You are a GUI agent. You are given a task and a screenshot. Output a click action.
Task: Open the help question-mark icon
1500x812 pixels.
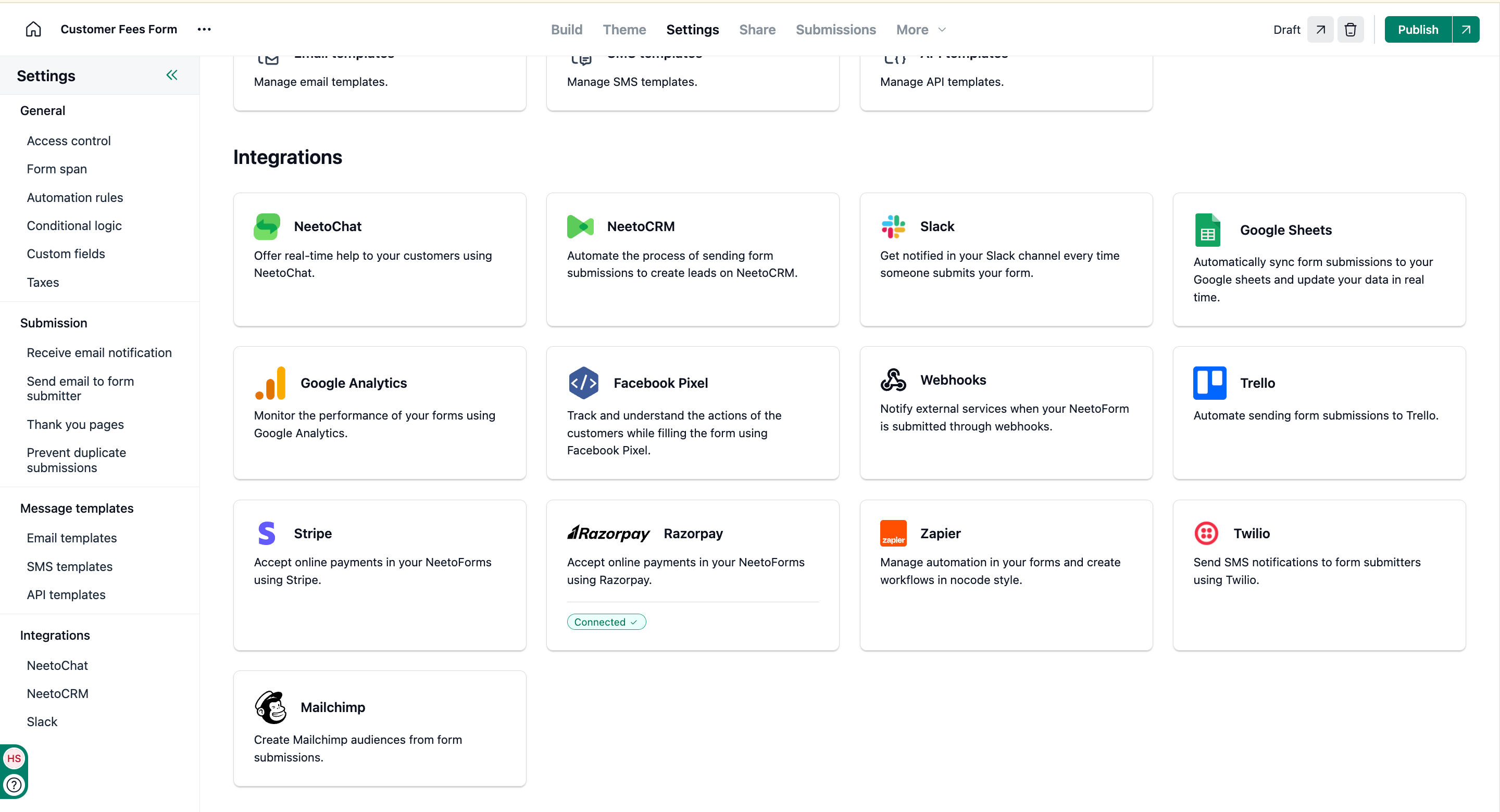14,785
